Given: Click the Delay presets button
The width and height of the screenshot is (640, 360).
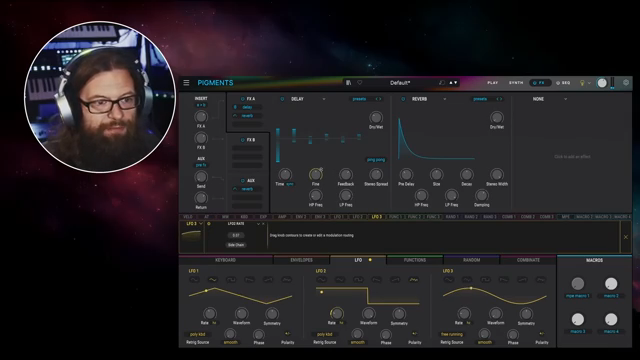Looking at the screenshot, I should [x=359, y=99].
